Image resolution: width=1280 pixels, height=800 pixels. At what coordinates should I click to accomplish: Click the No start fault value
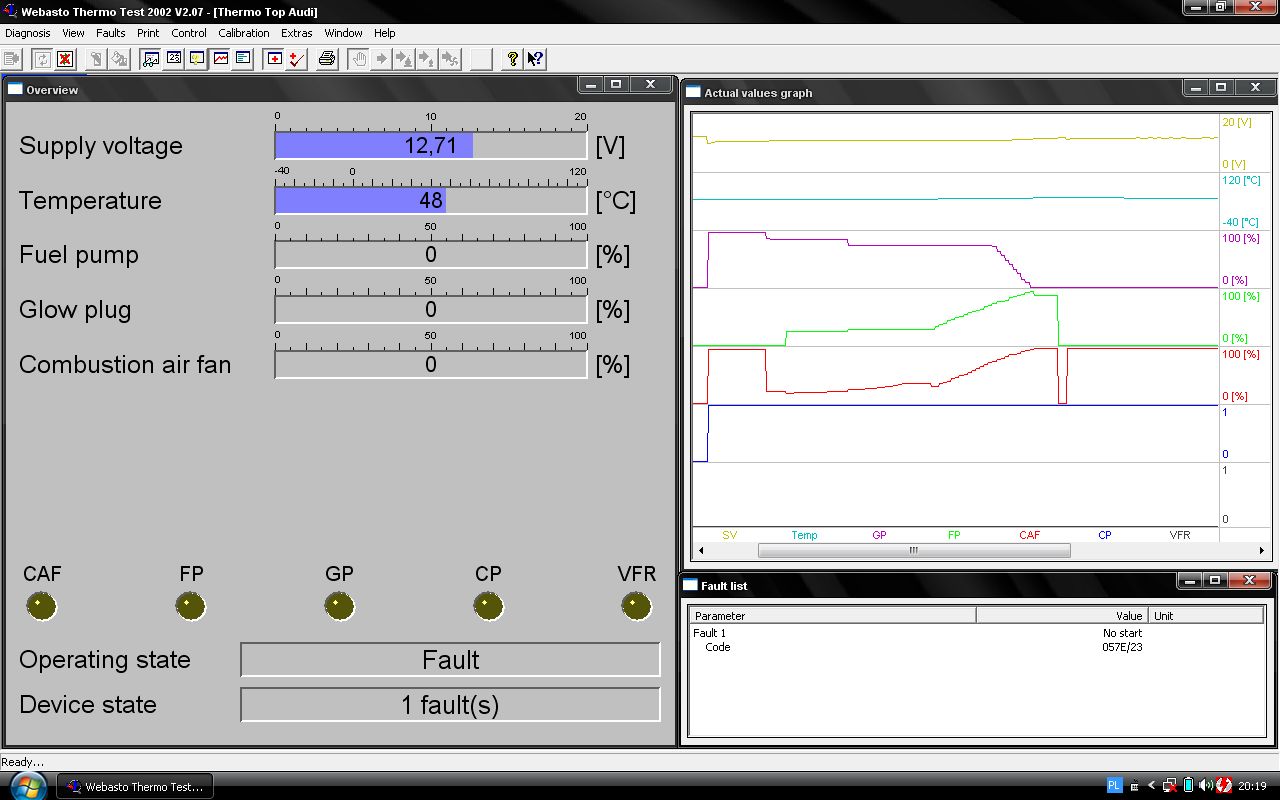pyautogui.click(x=1122, y=633)
